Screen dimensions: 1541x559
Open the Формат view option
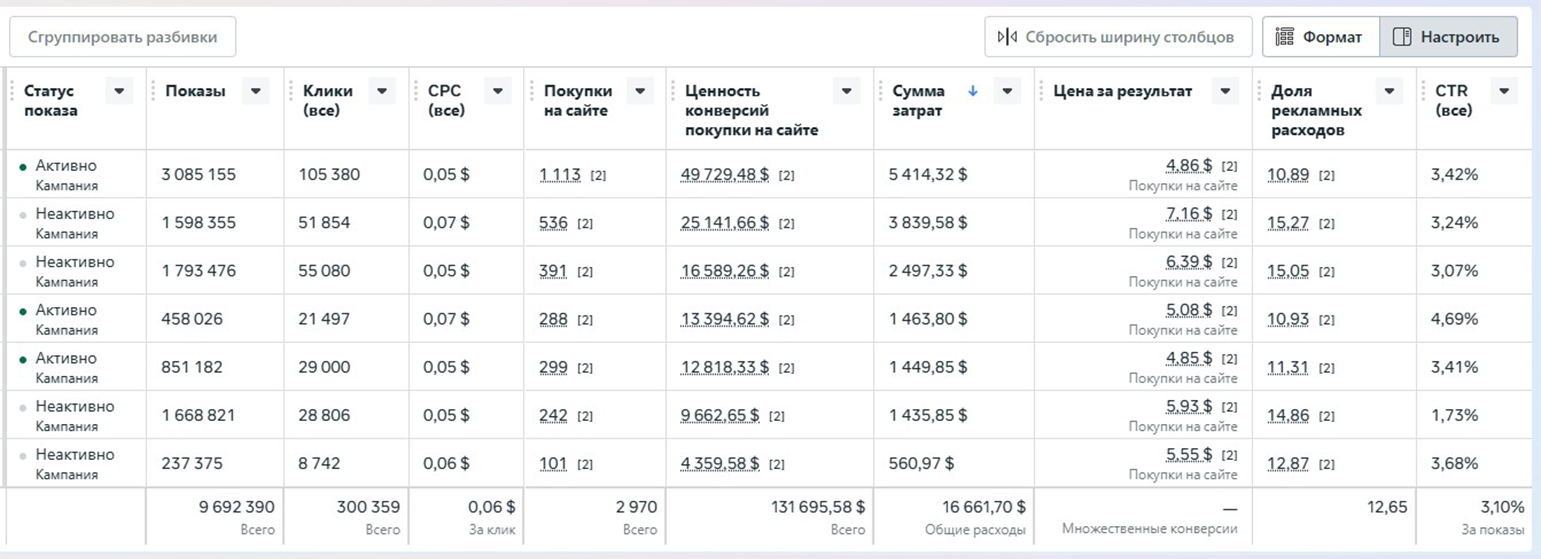[x=1320, y=37]
